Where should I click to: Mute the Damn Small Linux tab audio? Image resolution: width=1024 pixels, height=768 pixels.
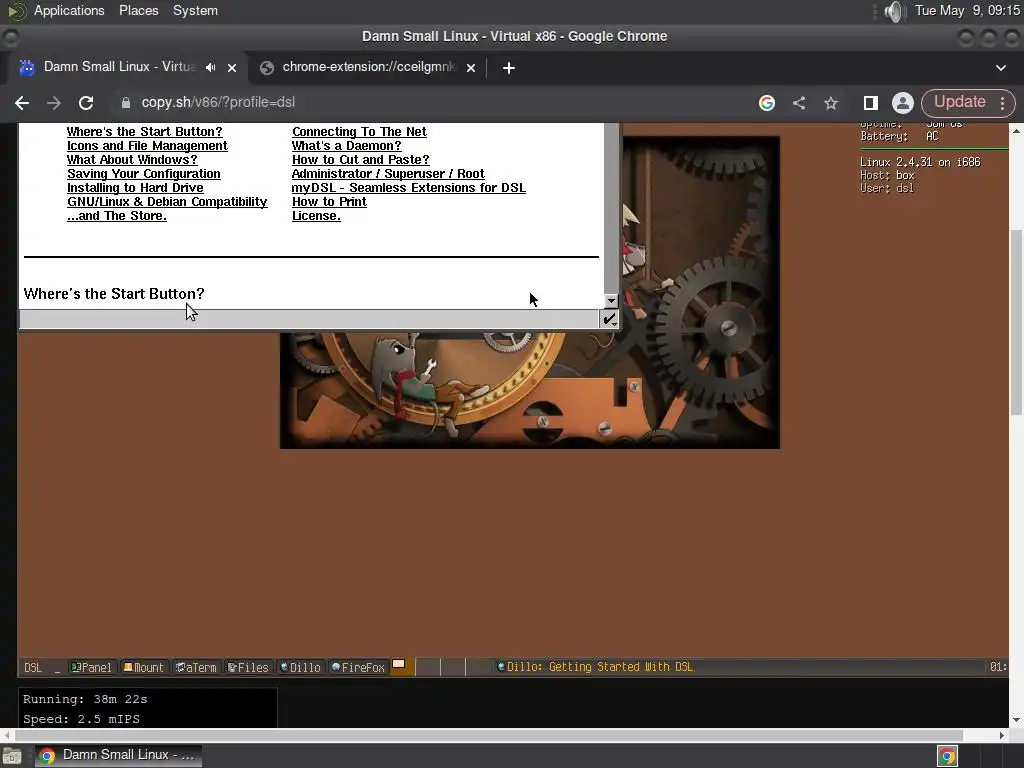coord(210,67)
